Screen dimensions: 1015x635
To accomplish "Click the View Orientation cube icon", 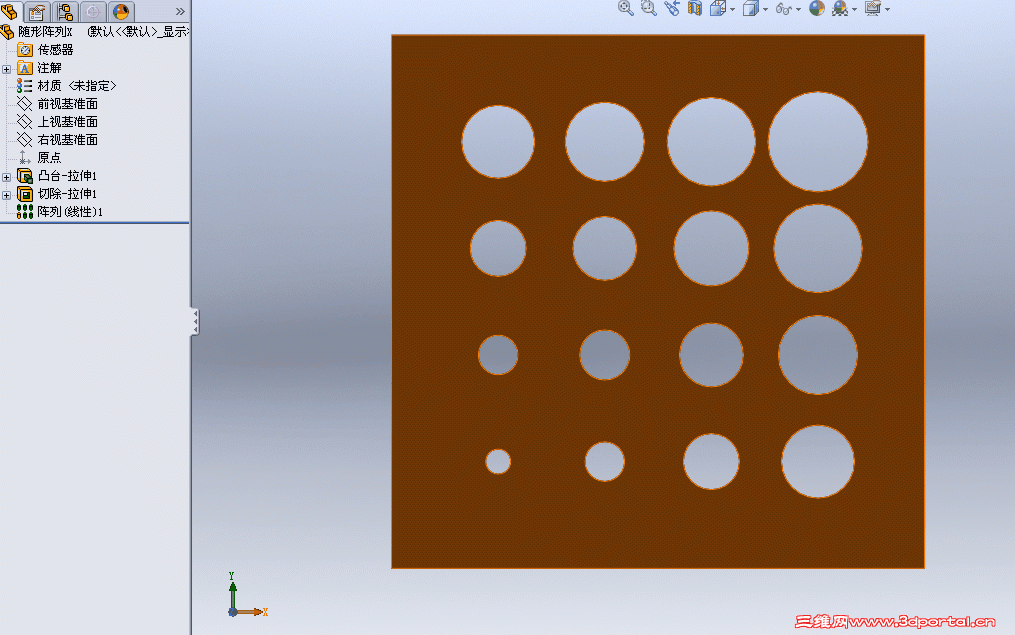I will coord(720,9).
